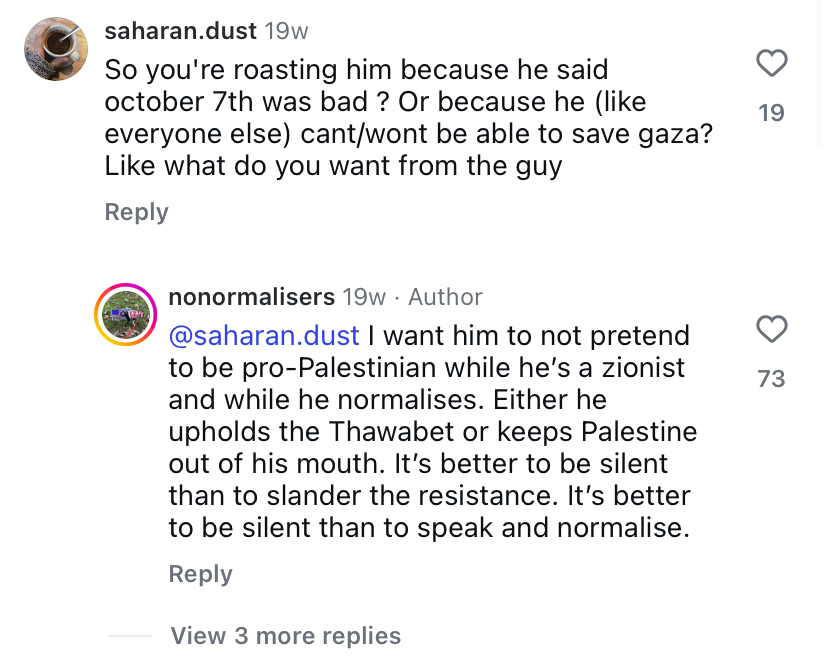Open the nonormalisers username profile link
Viewport: 828px width, 672px height.
(x=251, y=297)
